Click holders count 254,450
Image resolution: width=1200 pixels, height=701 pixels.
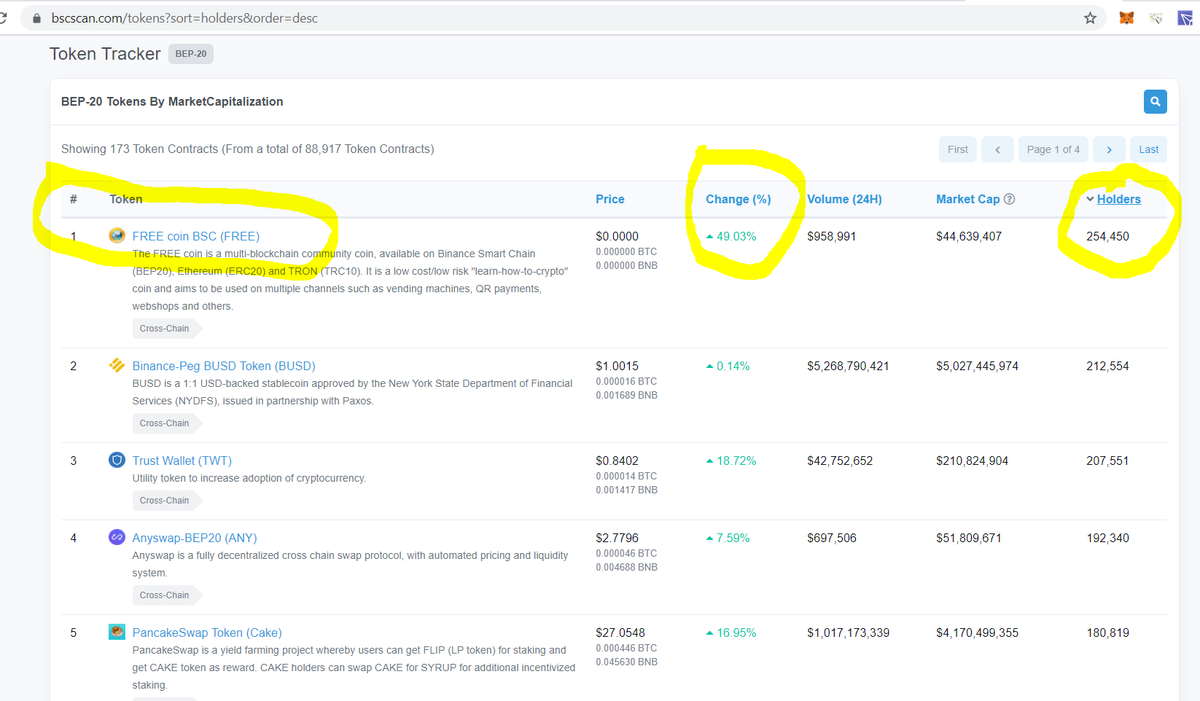pyautogui.click(x=1107, y=236)
